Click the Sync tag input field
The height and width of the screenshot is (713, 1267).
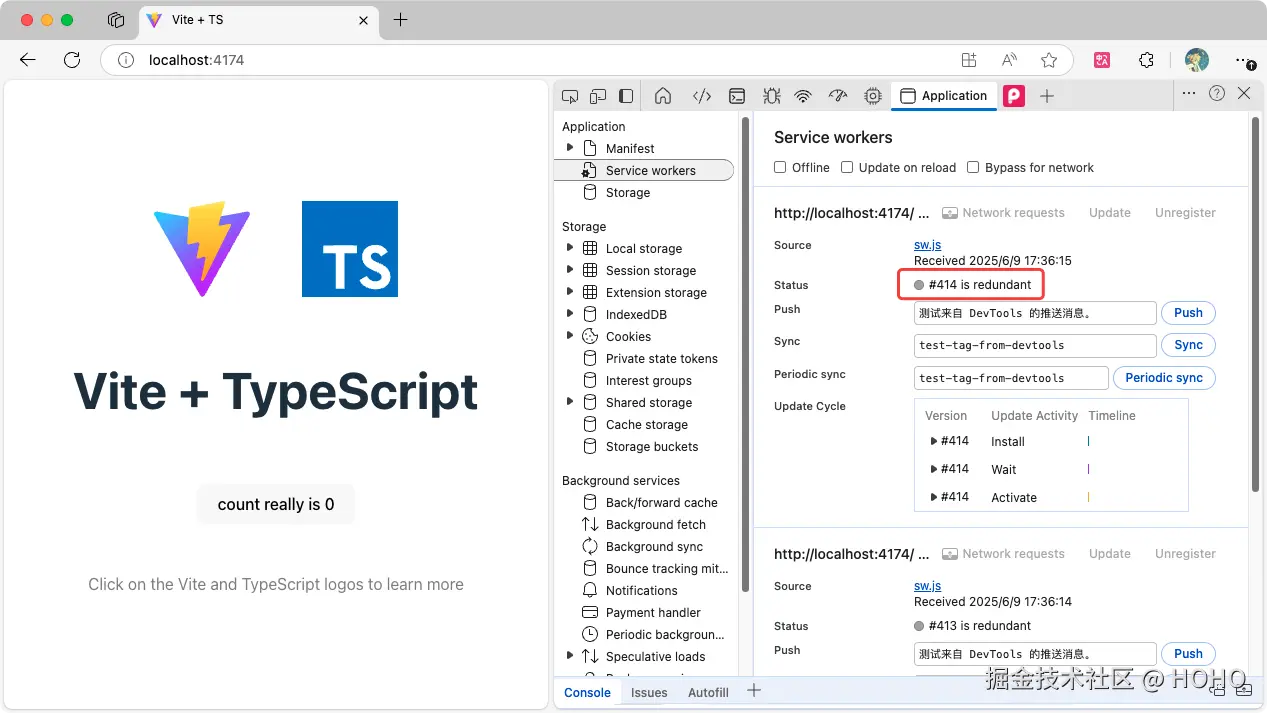(x=1035, y=345)
